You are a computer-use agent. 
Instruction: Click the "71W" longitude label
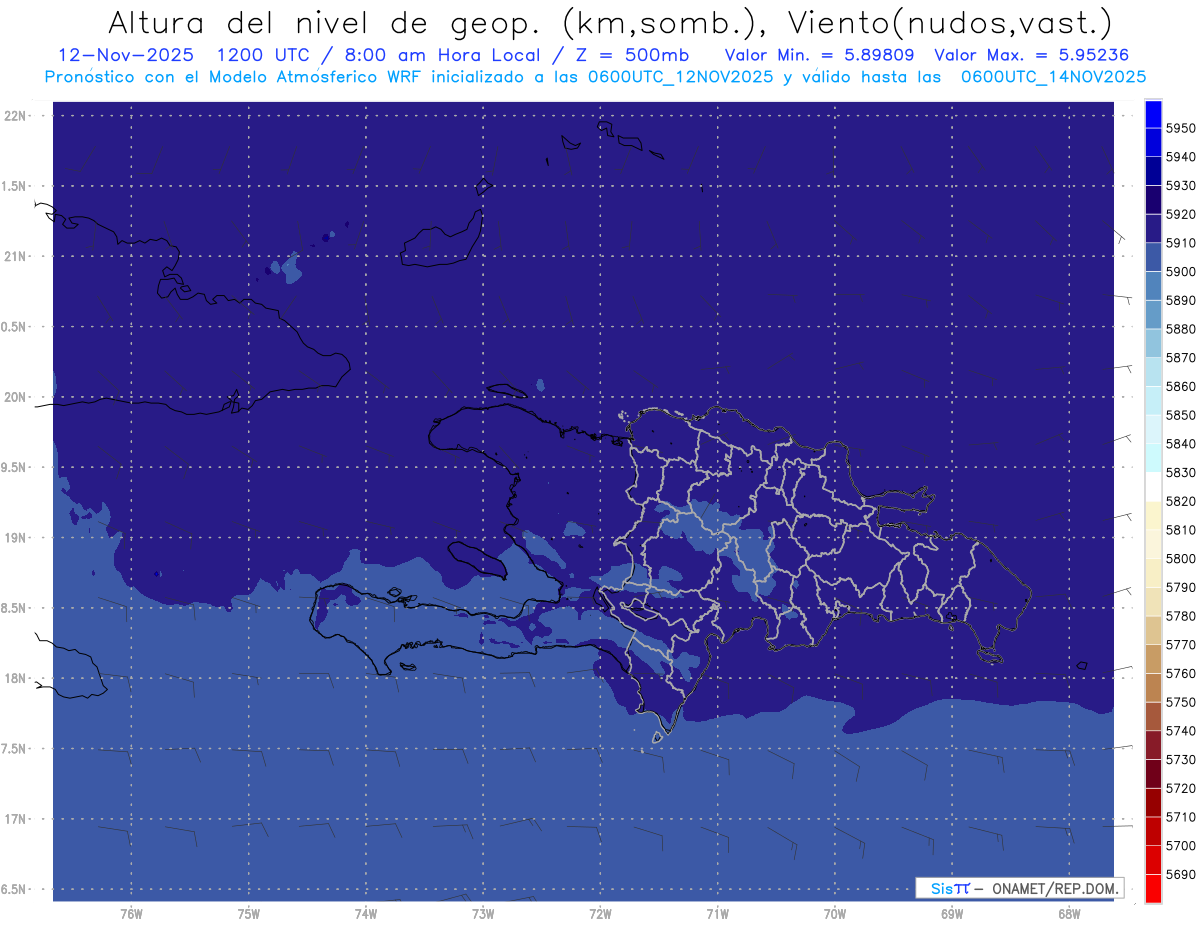[717, 914]
